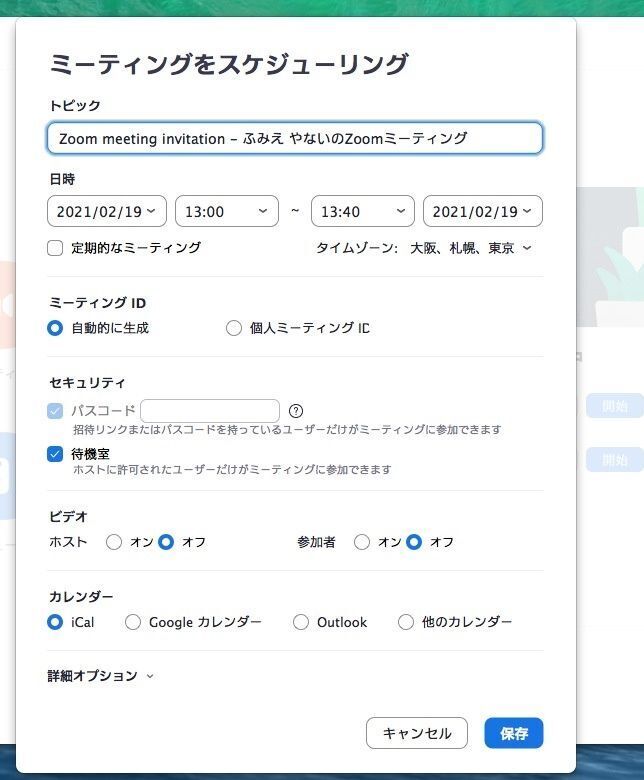
Task: Choose Google カレンダー option
Action: (x=133, y=622)
